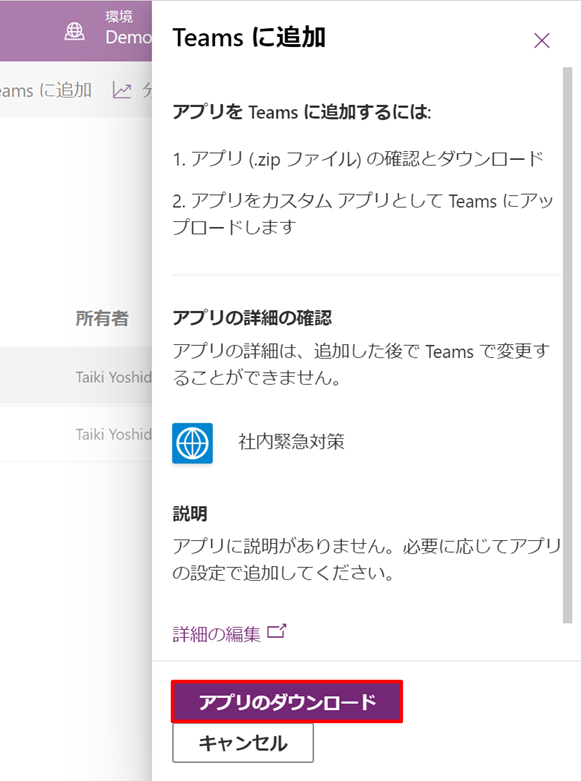
Task: Sort by the 所有者 column header
Action: coord(102,318)
